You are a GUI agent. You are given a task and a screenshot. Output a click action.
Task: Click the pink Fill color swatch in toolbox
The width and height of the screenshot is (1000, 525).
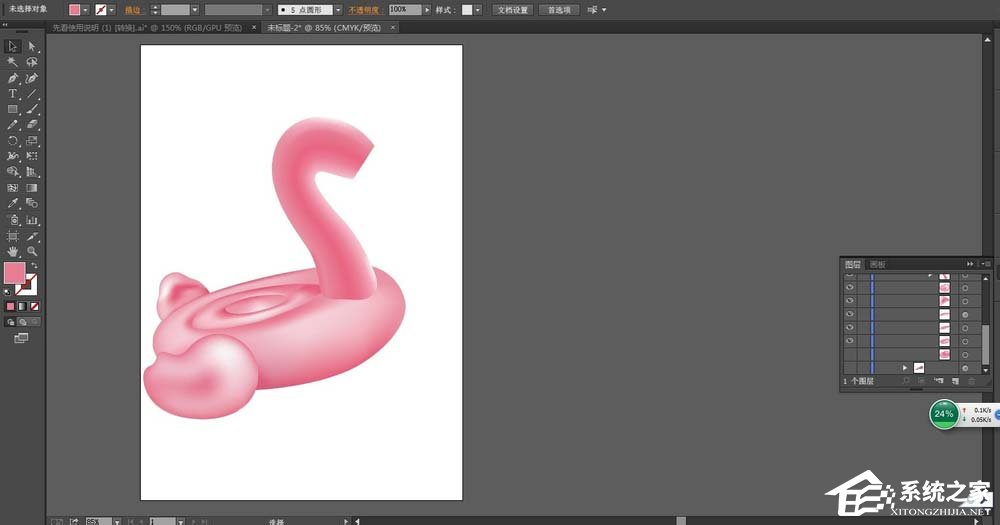(14, 273)
